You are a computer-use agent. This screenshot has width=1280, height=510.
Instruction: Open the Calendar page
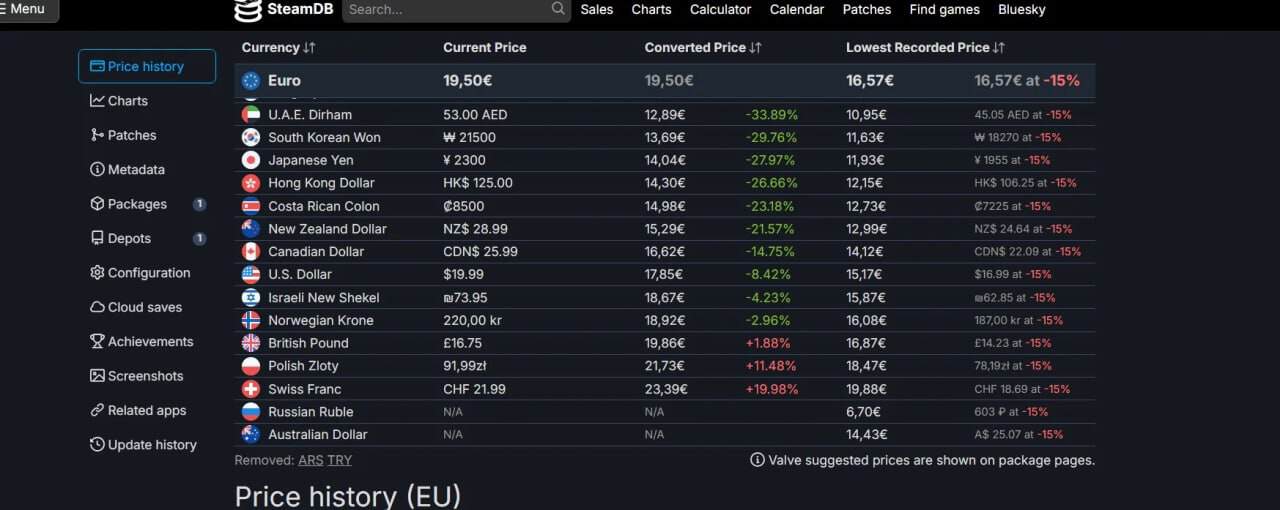(797, 9)
